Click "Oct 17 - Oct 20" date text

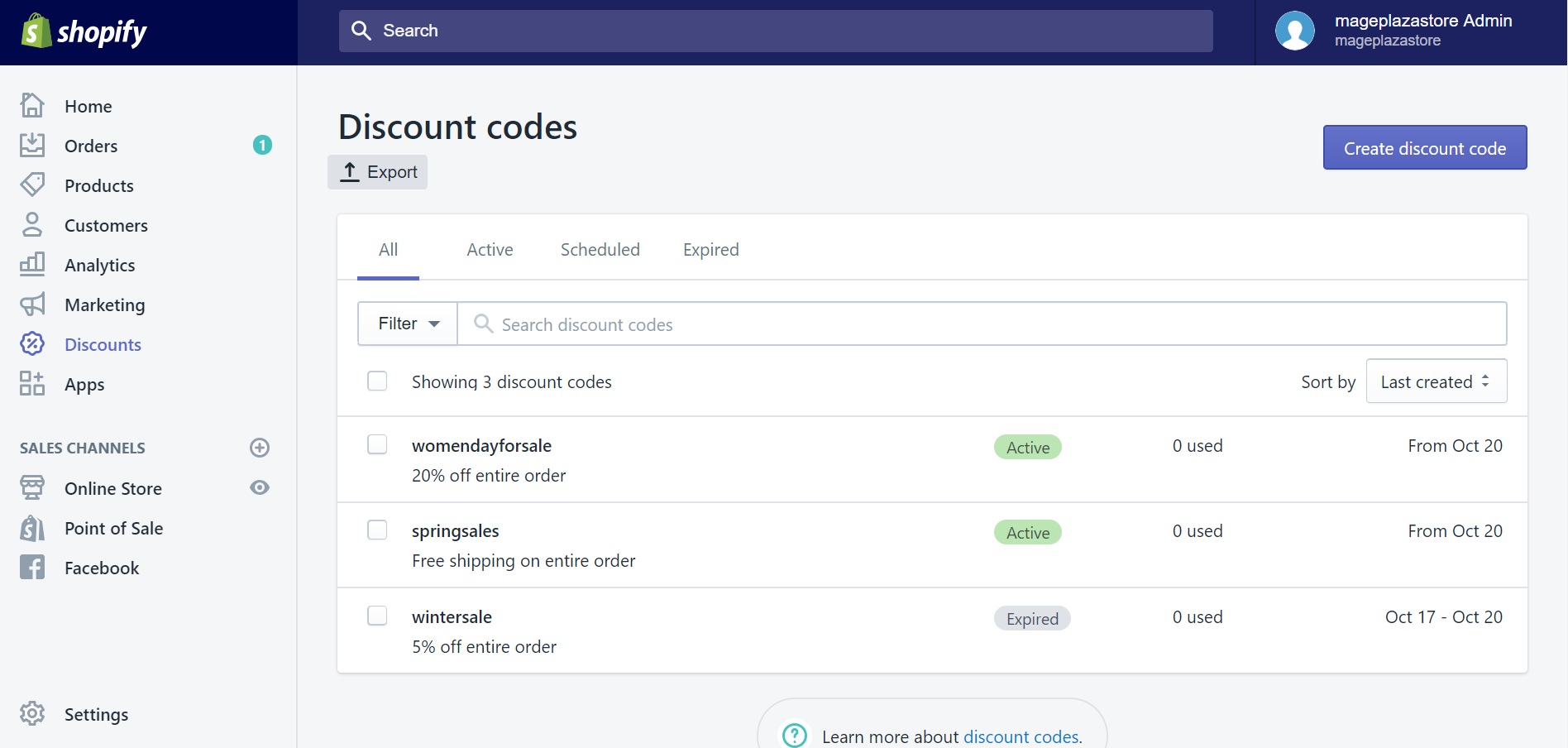[1444, 617]
